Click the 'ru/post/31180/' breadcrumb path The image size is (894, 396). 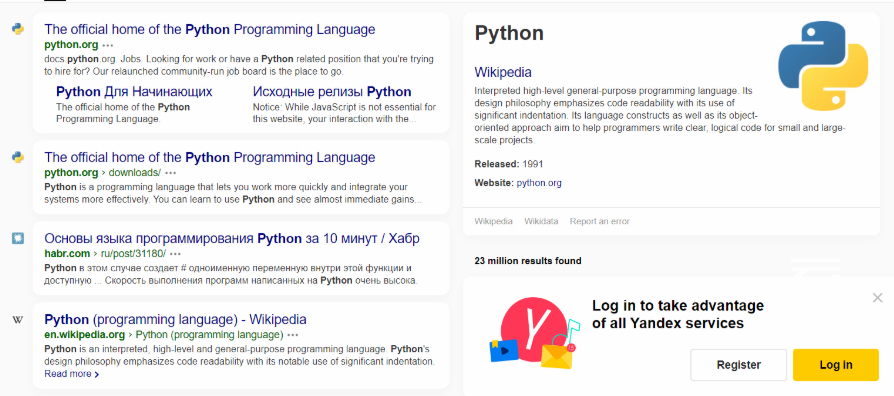pos(133,254)
